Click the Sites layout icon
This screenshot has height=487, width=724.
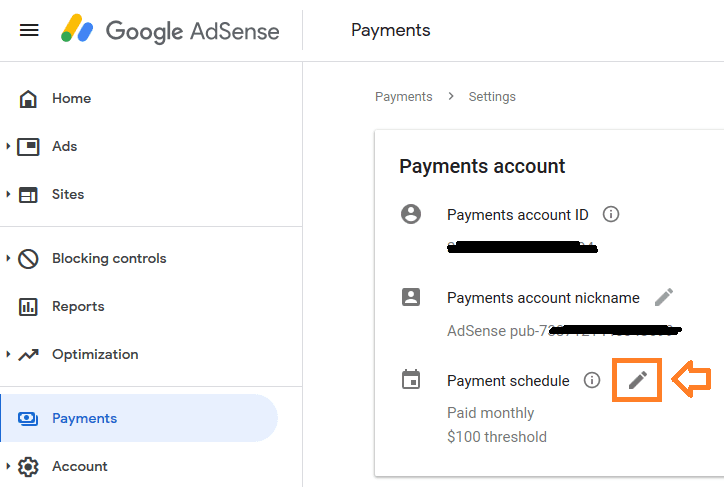point(28,195)
